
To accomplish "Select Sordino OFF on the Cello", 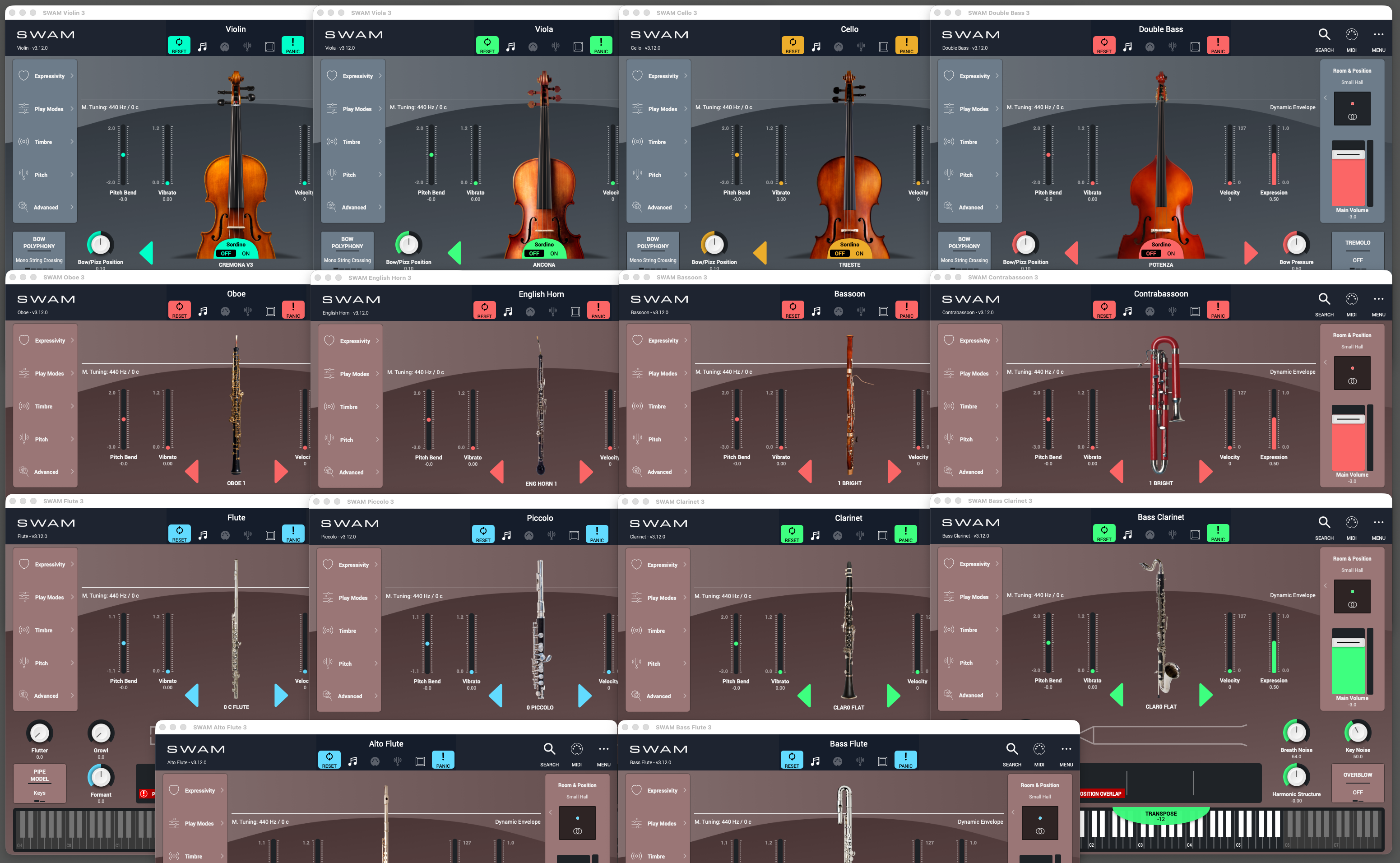I will coord(839,253).
